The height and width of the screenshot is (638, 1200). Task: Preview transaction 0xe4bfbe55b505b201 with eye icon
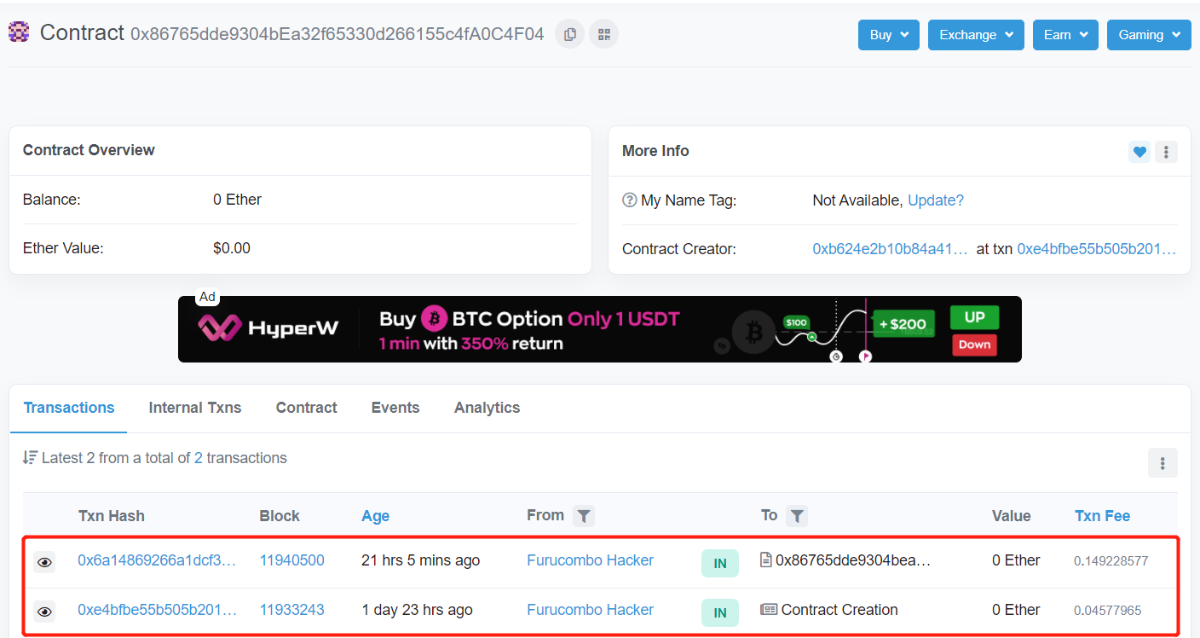[45, 611]
